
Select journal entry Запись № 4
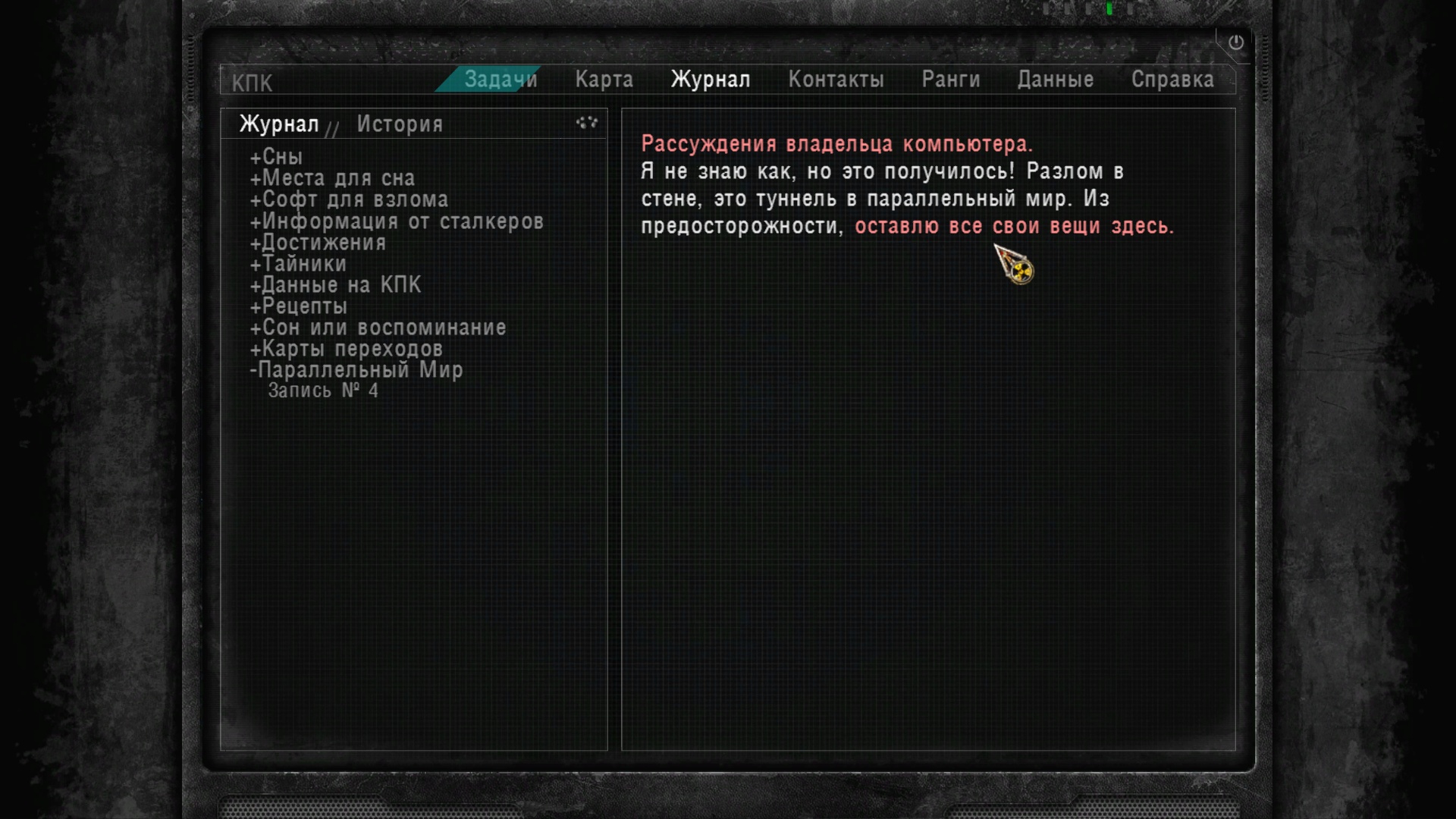pos(323,391)
